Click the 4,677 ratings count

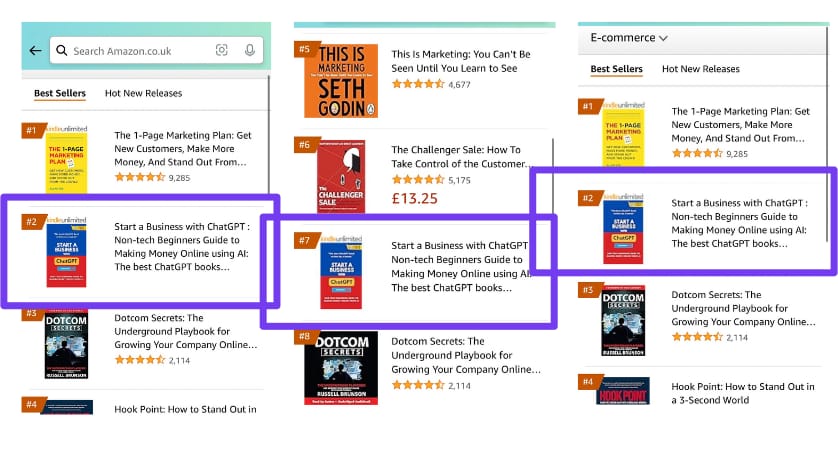pyautogui.click(x=460, y=85)
